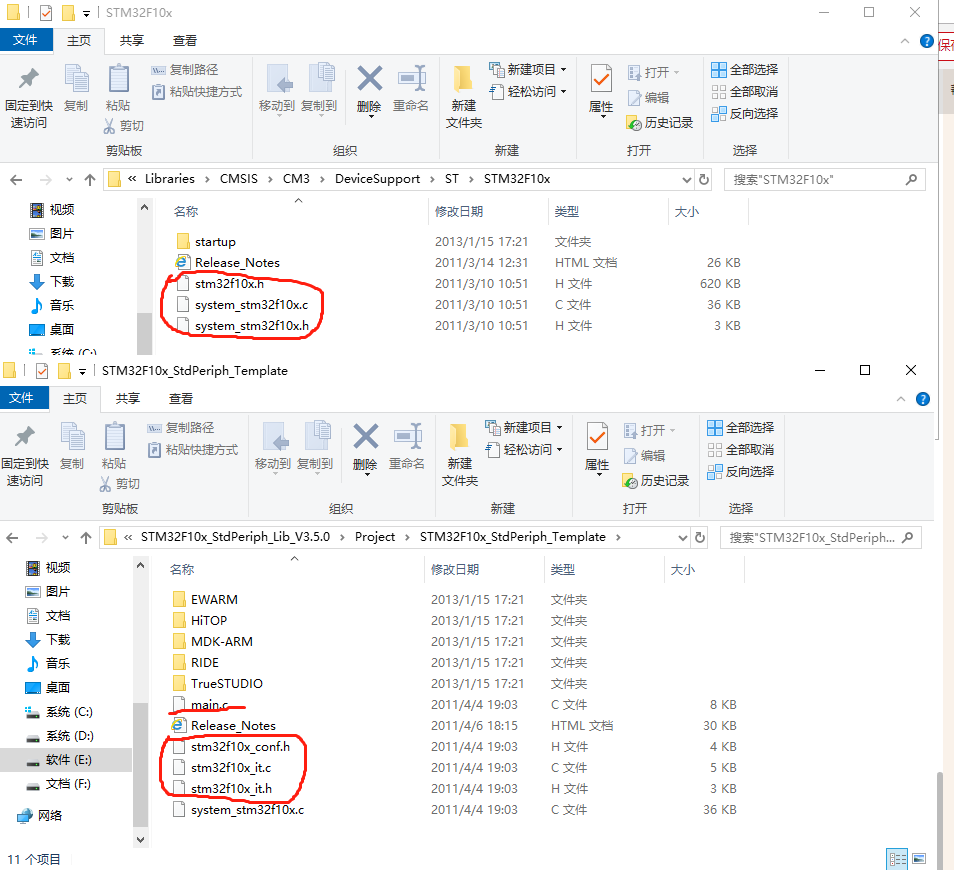Click the search box in top window
The height and width of the screenshot is (870, 954).
click(x=824, y=179)
